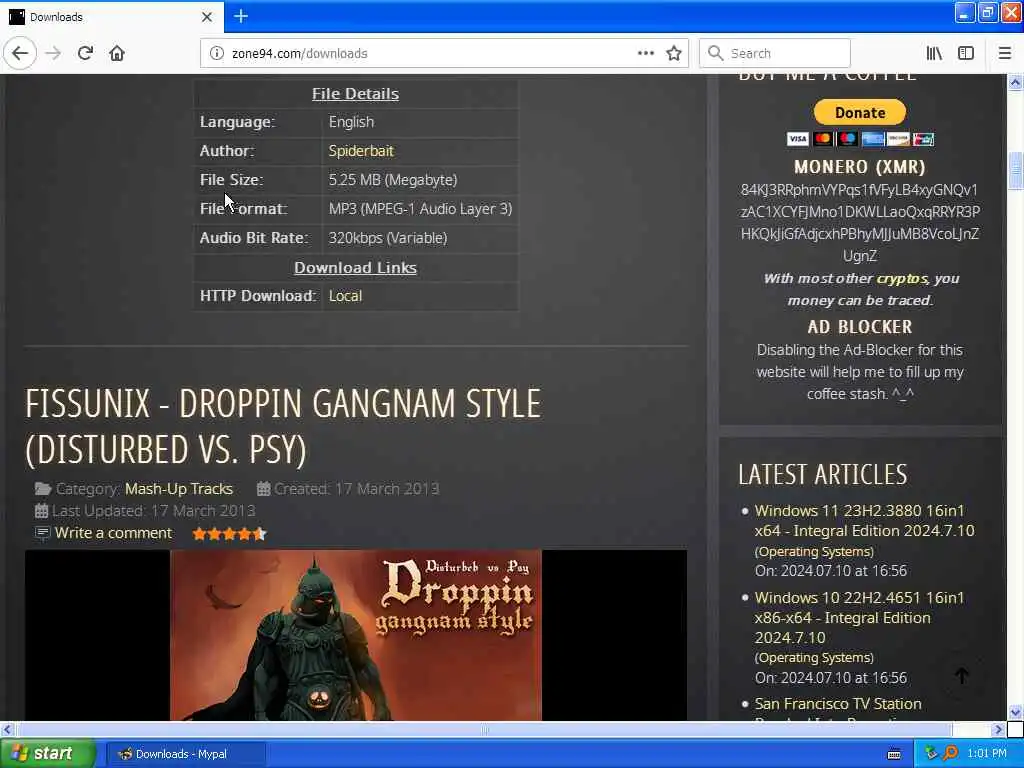This screenshot has width=1024, height=768.
Task: Open page actions three-dots menu
Action: 645,54
